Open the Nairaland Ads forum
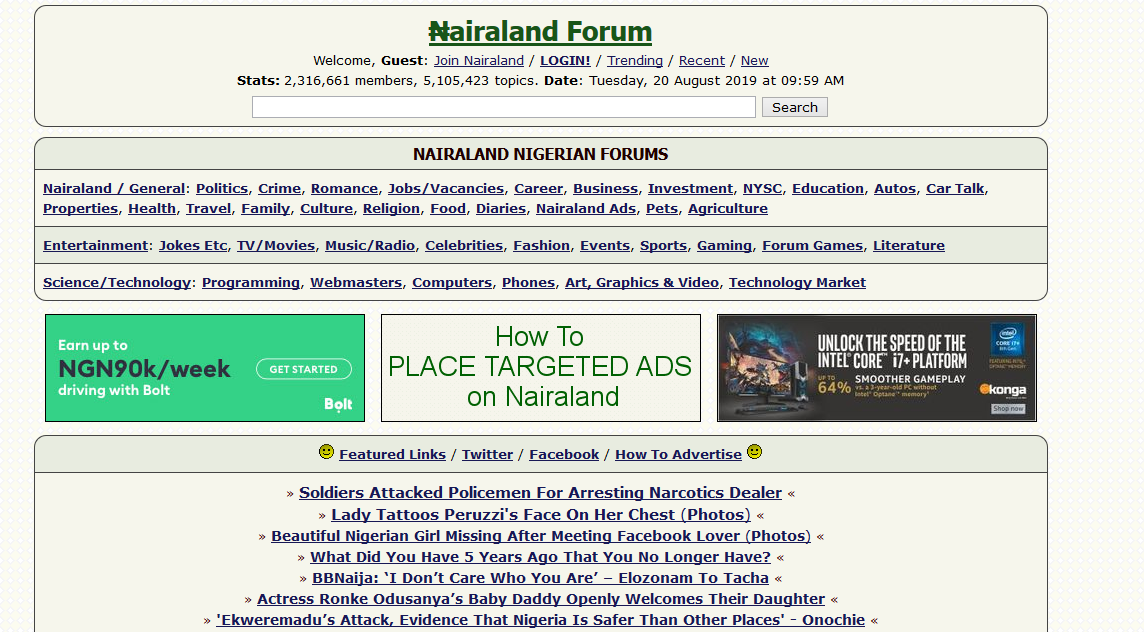Viewport: 1144px width, 632px height. (x=586, y=209)
